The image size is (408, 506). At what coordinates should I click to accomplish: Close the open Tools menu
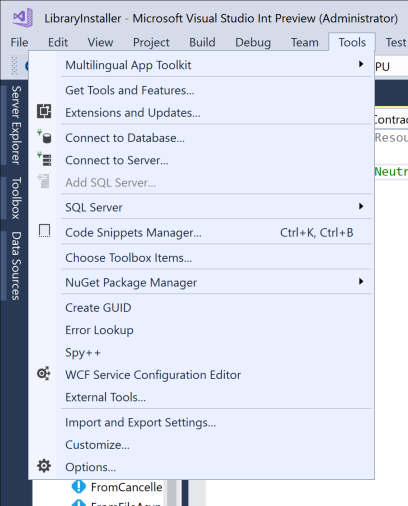352,42
